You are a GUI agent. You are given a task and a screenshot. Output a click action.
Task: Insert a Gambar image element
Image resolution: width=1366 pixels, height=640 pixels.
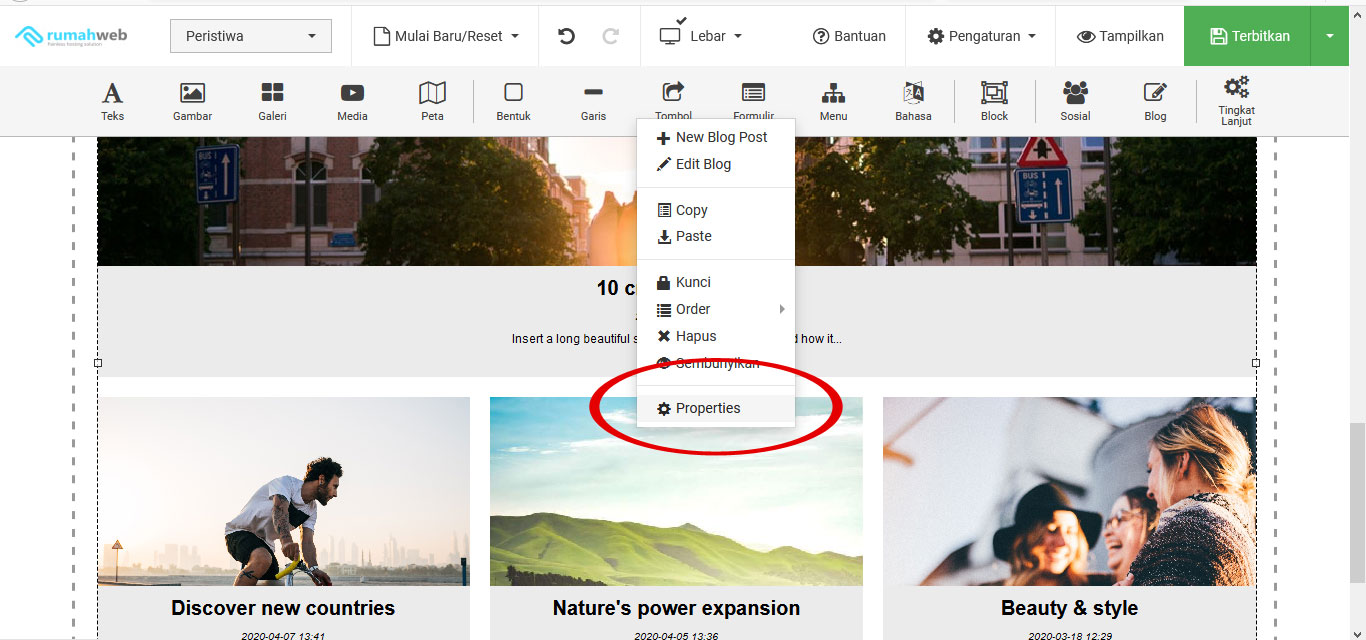(x=192, y=102)
